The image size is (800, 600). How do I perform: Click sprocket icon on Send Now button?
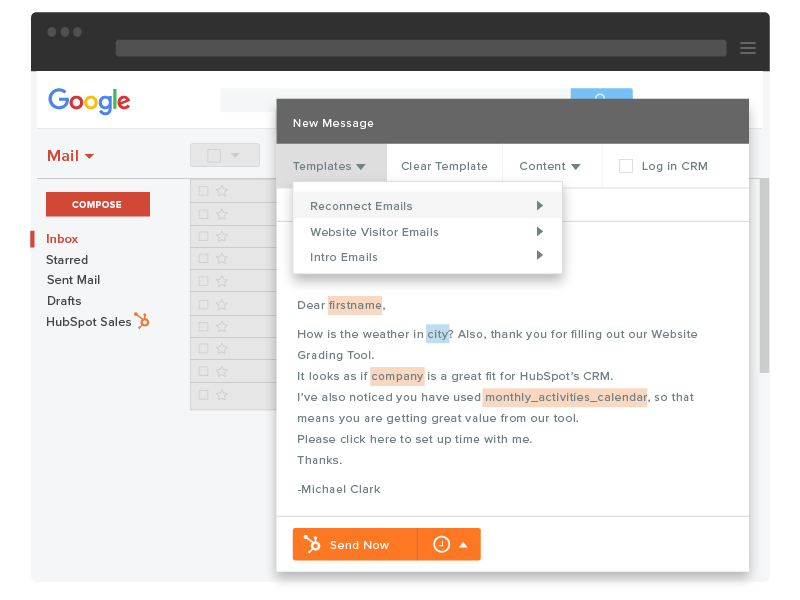tap(312, 544)
